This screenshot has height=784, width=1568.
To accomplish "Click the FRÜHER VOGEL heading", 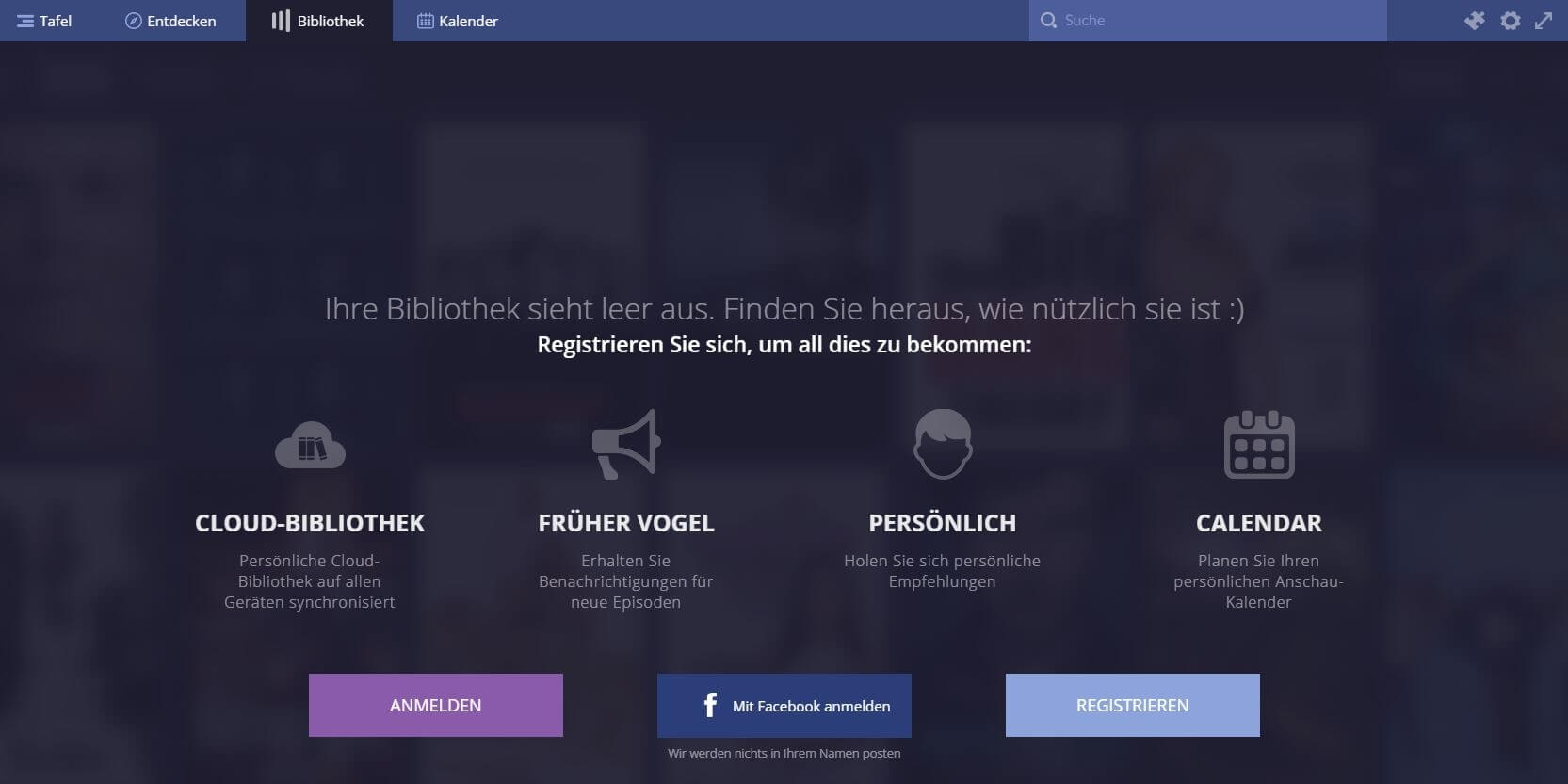I will pos(626,523).
